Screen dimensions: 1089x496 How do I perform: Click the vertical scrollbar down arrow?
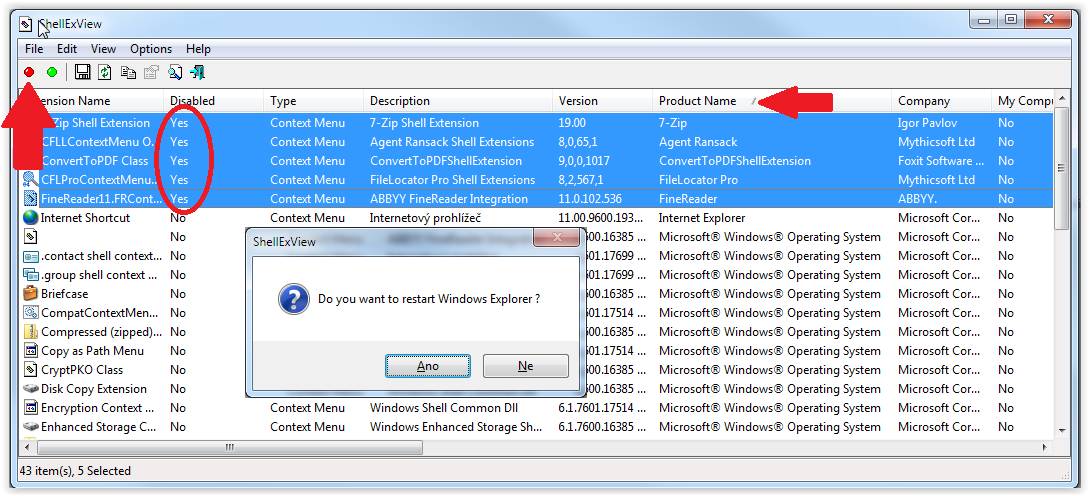[1062, 431]
